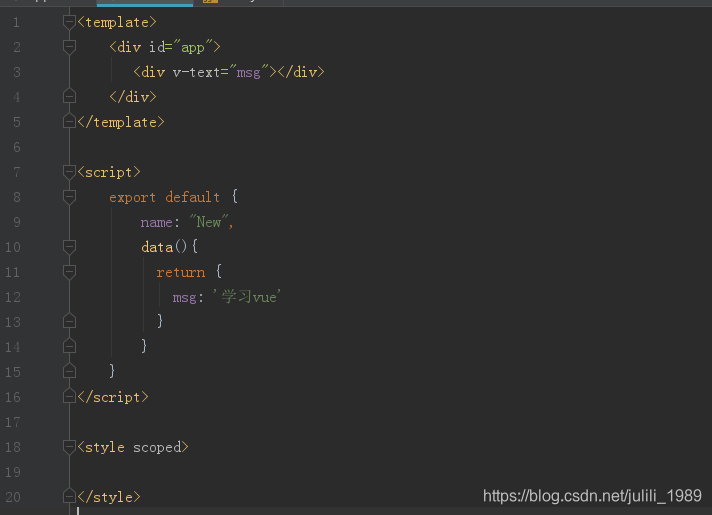Click the fold end marker beside </style>
Viewport: 712px width, 515px height.
click(69, 496)
